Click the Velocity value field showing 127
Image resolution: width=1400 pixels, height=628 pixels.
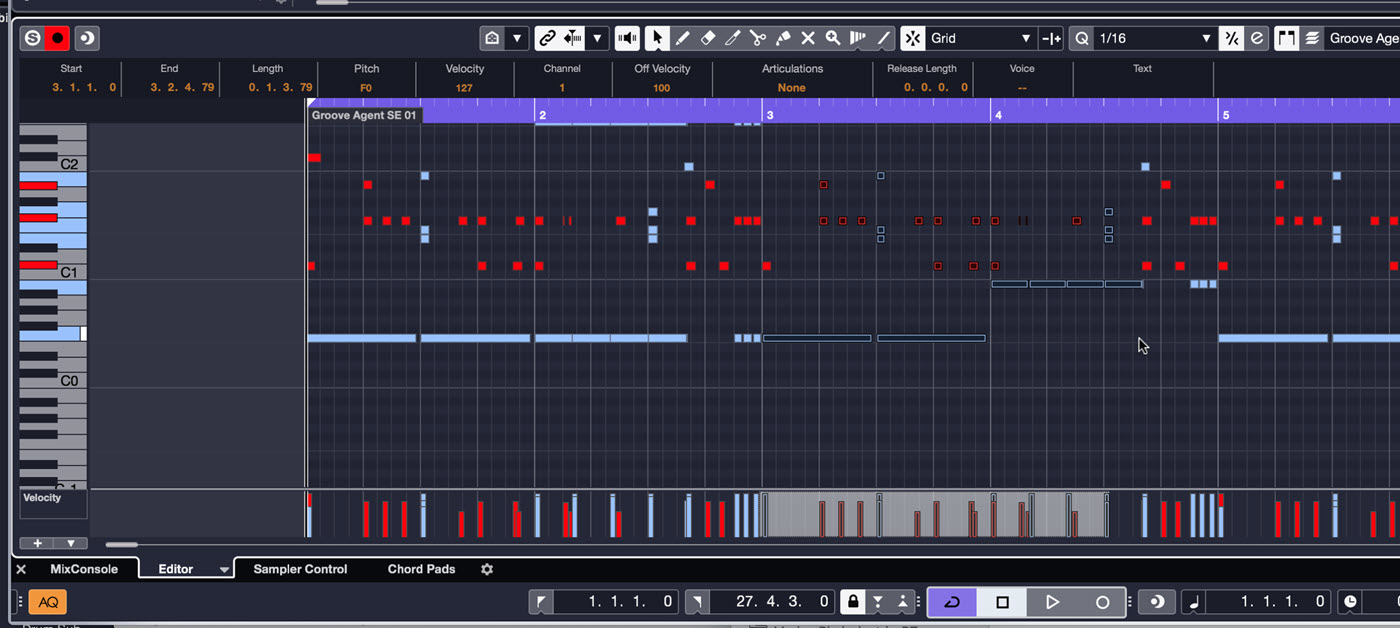click(x=464, y=88)
